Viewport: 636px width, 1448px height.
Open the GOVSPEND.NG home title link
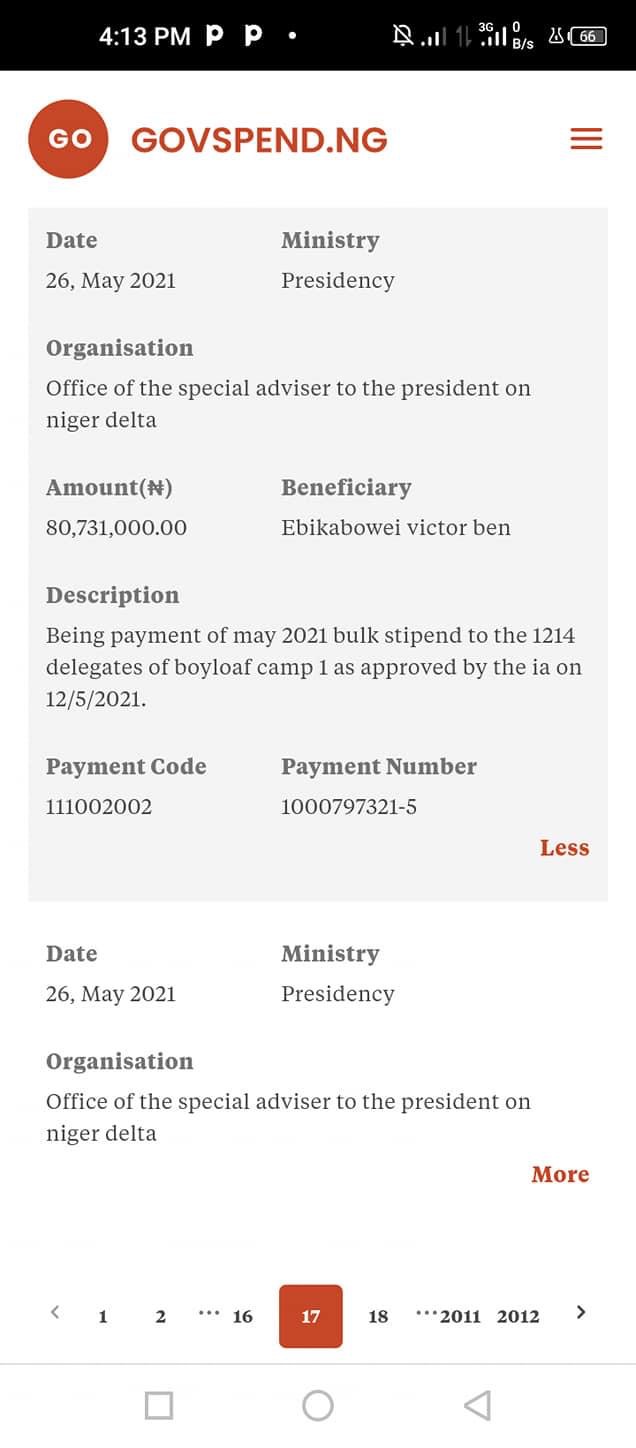point(259,140)
